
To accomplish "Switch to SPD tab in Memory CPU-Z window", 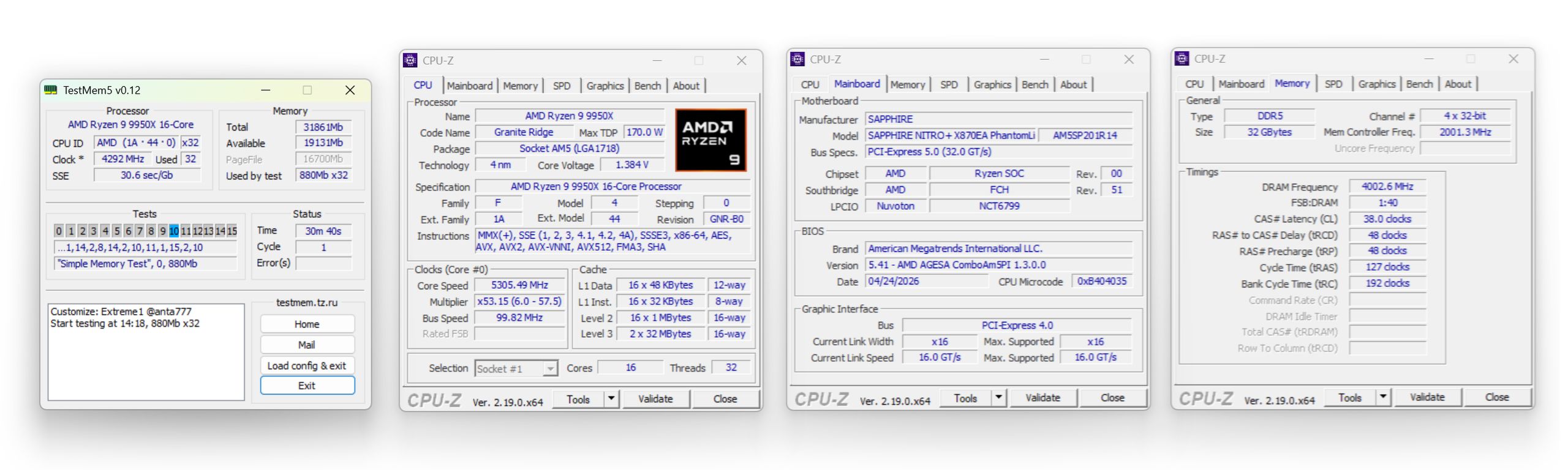I will coord(1333,84).
